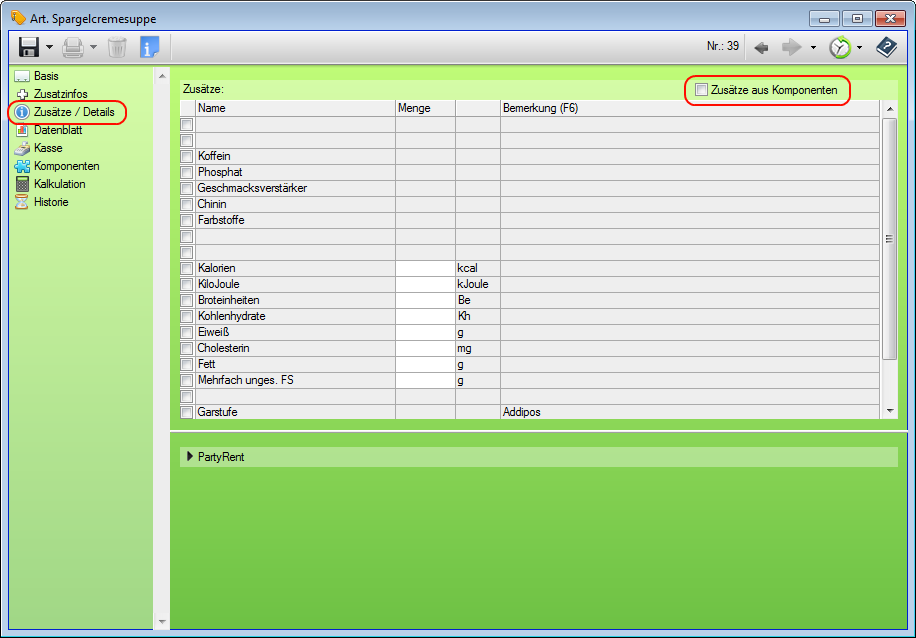Go to previous record with left arrow

(x=761, y=47)
